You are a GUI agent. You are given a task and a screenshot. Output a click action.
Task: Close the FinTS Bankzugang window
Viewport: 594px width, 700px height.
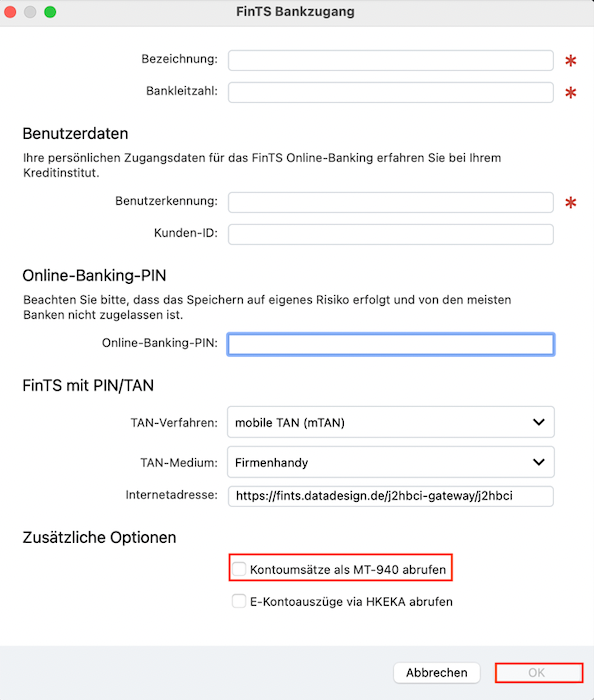tap(10, 12)
